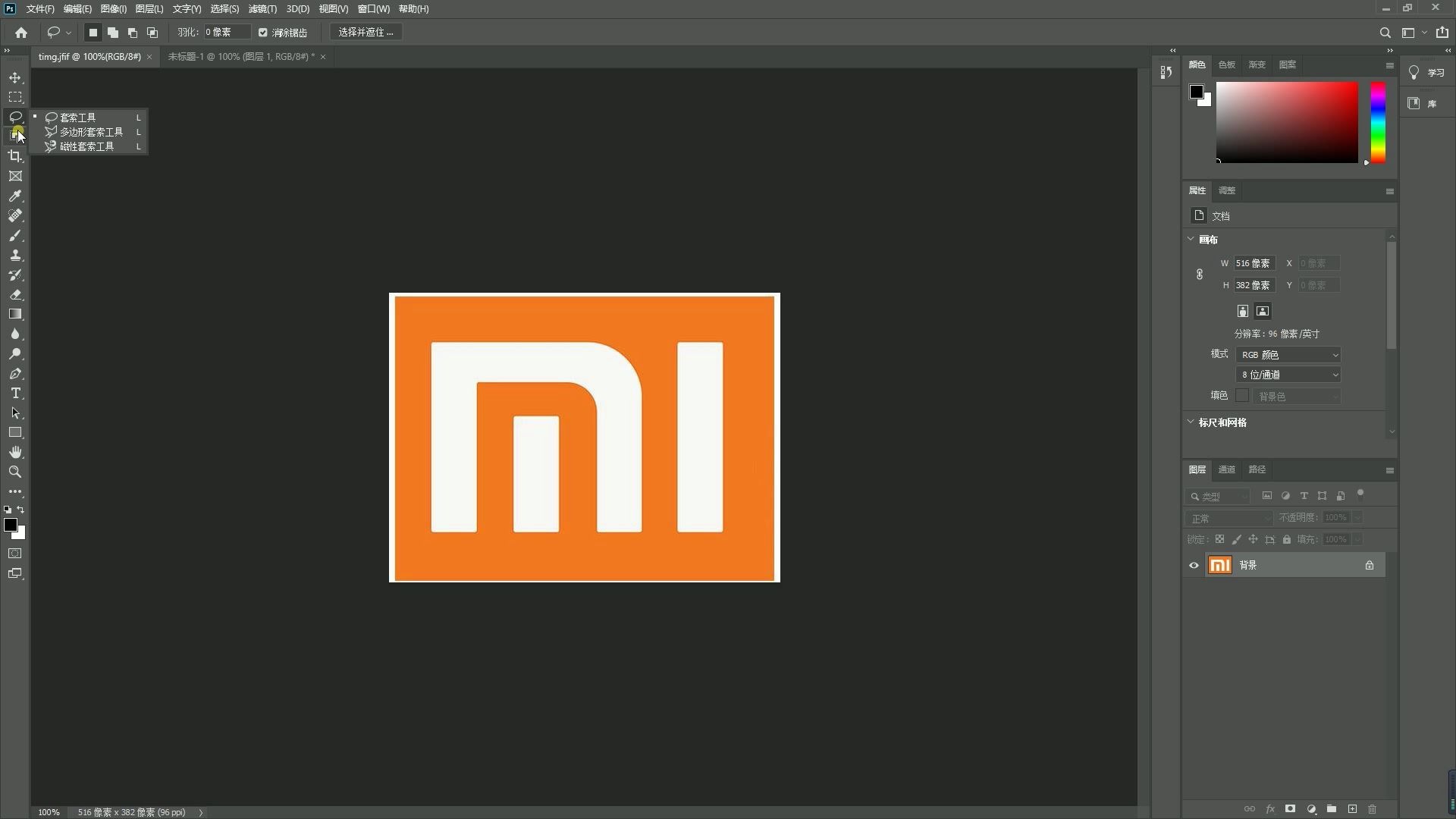
Task: Click Add layer mask icon
Action: tap(1290, 809)
